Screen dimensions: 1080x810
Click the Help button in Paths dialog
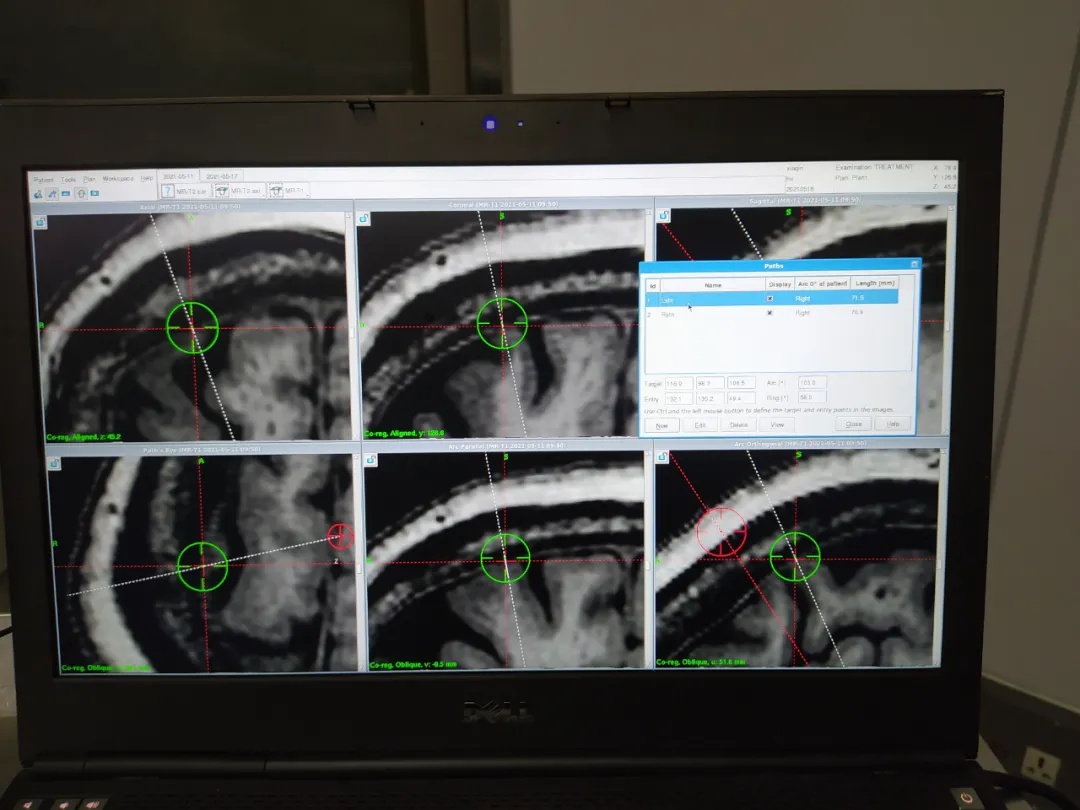pyautogui.click(x=893, y=424)
